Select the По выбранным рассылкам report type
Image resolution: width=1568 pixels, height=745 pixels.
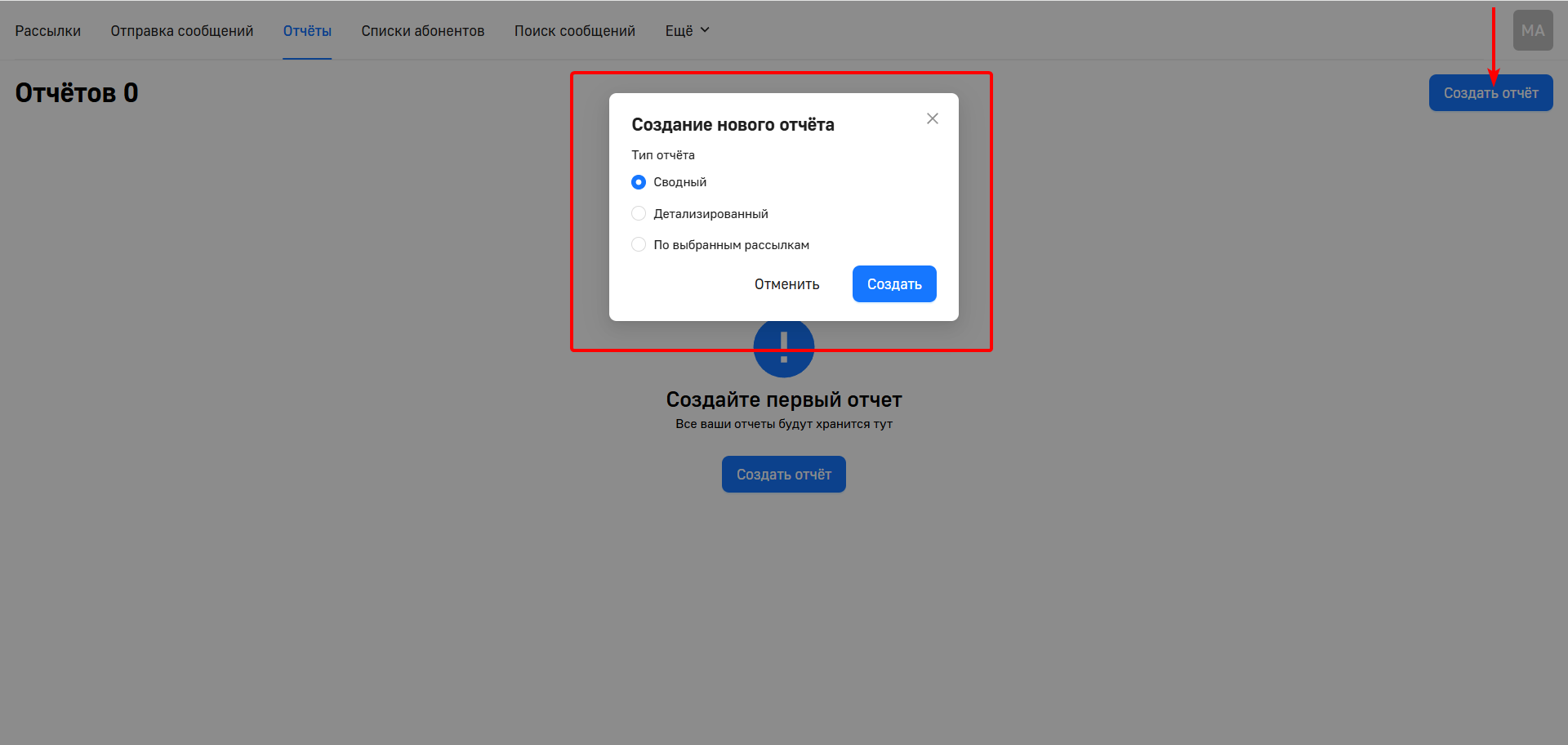coord(639,244)
